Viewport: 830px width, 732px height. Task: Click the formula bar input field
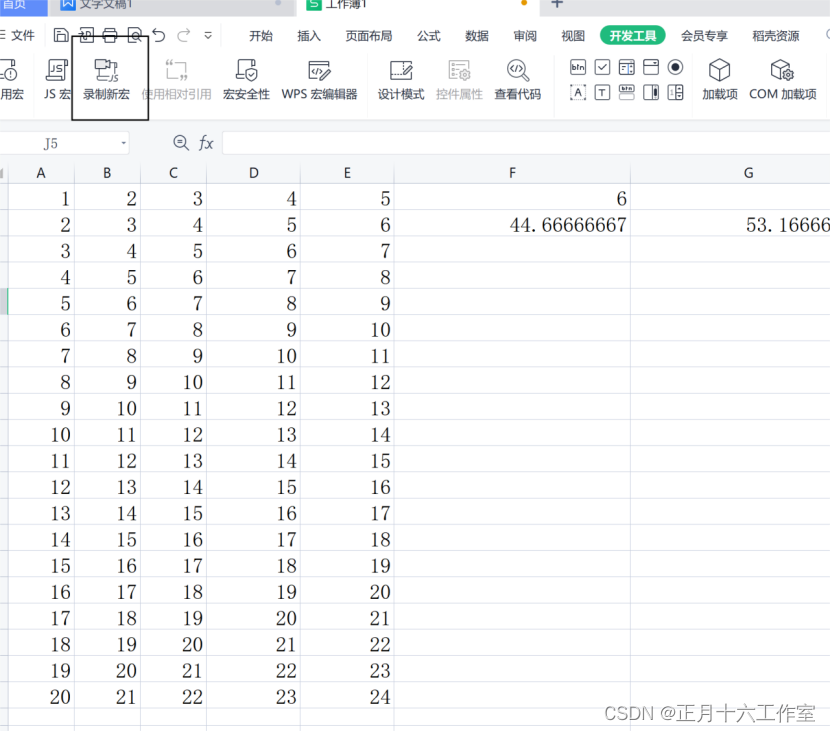click(526, 143)
